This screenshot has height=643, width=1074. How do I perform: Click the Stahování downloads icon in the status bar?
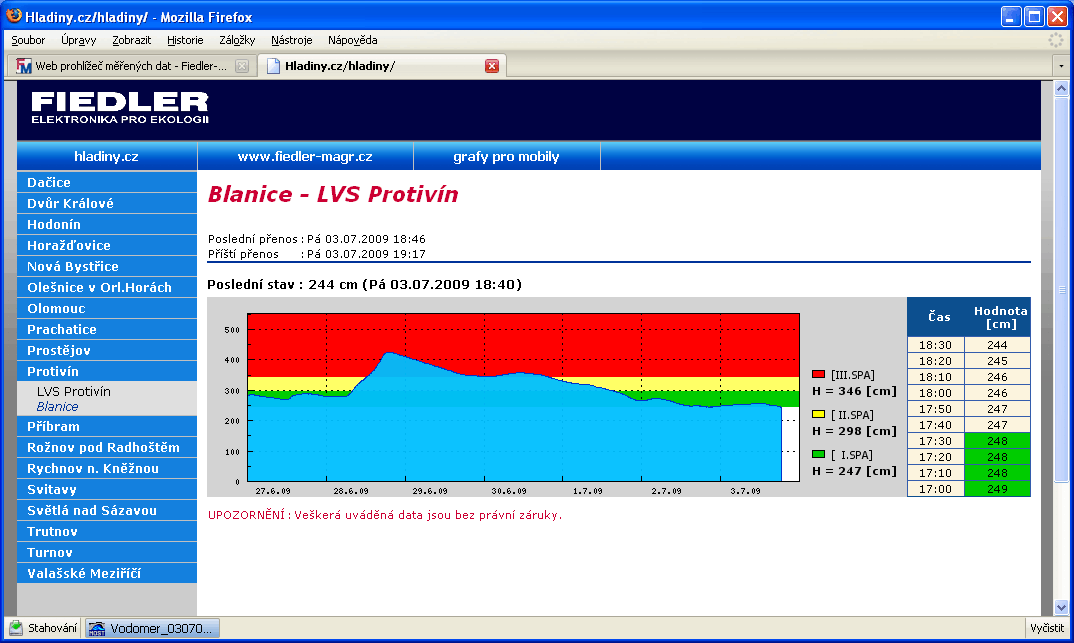(16, 628)
